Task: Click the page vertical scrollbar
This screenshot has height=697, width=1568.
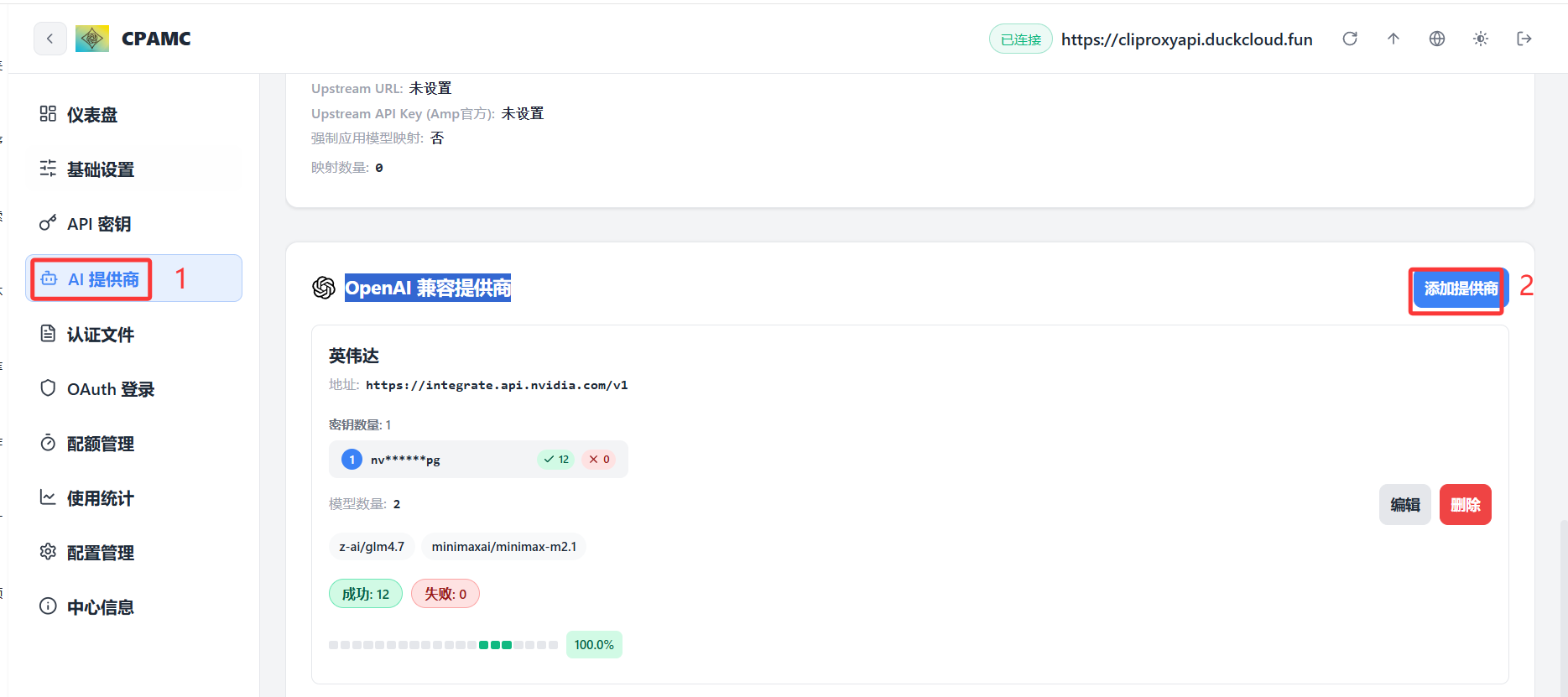Action: click(x=1564, y=608)
